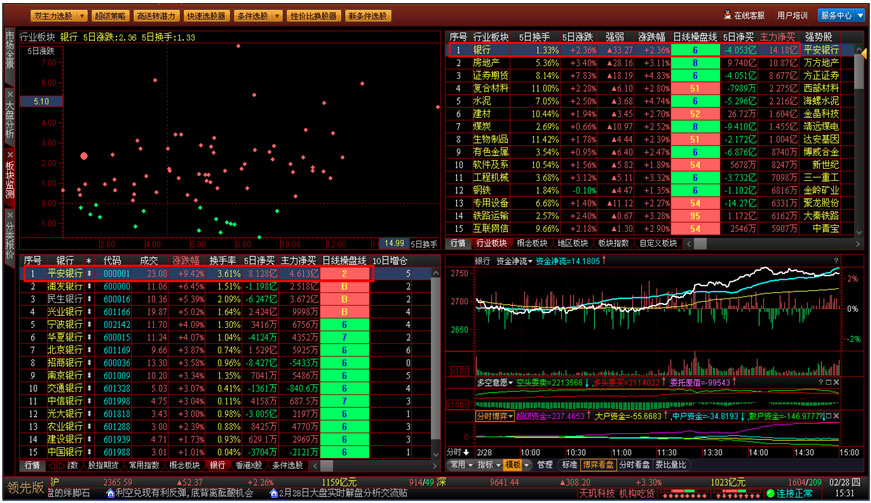Image resolution: width=871 pixels, height=503 pixels.
Task: Select the 房地产 sector row
Action: [x=650, y=63]
